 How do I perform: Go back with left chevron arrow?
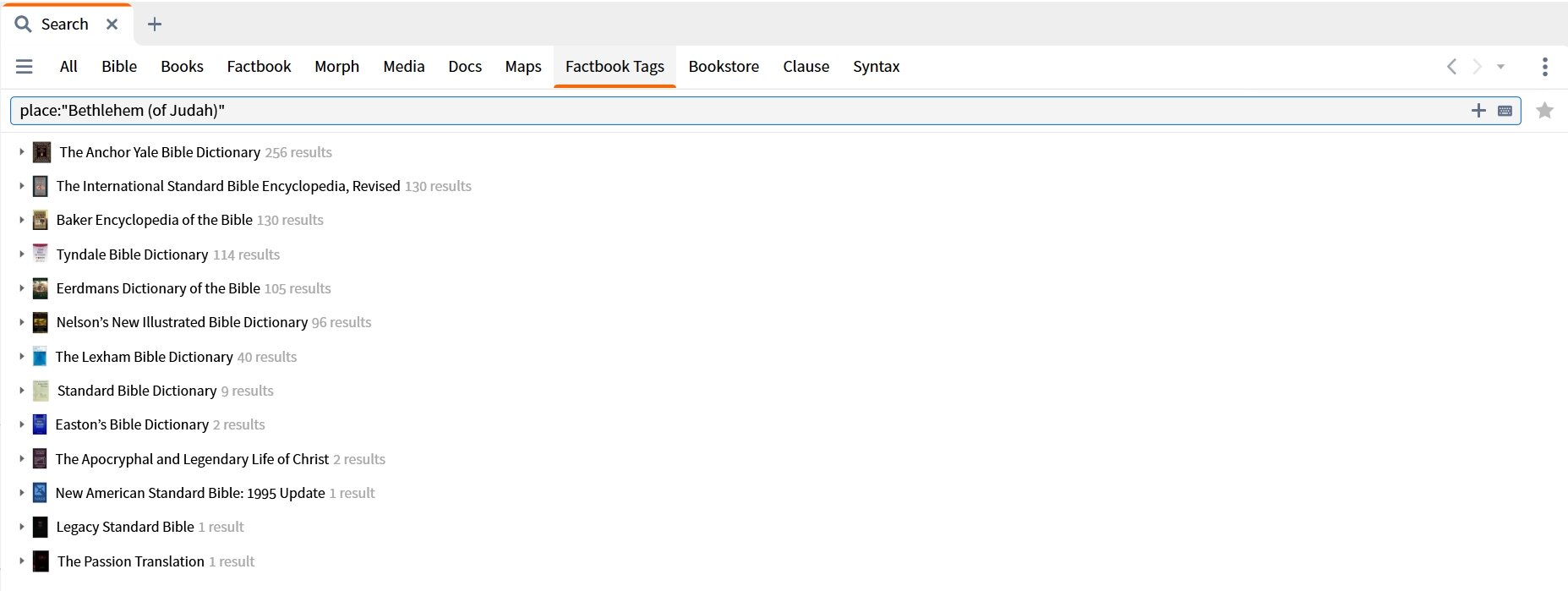click(x=1451, y=66)
